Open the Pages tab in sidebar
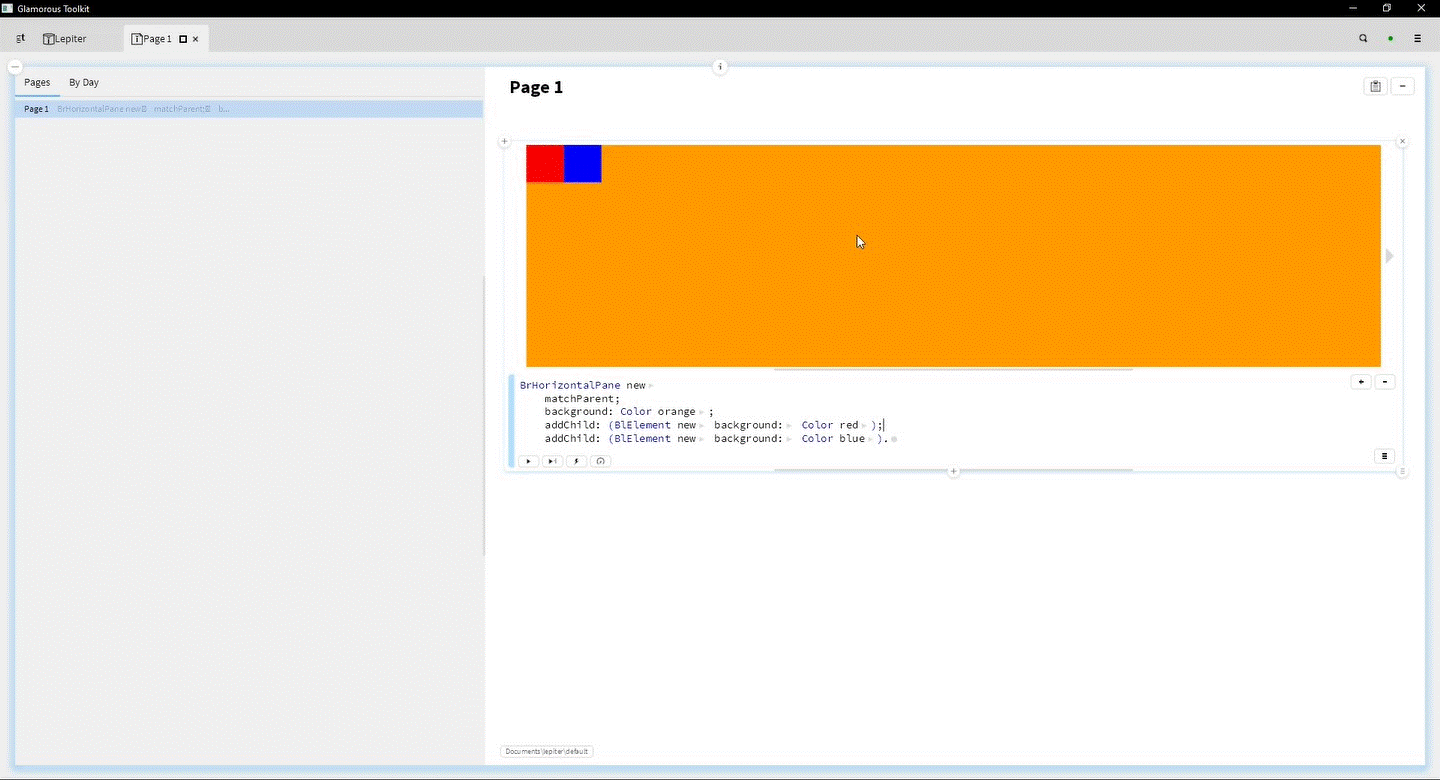1440x780 pixels. tap(37, 82)
